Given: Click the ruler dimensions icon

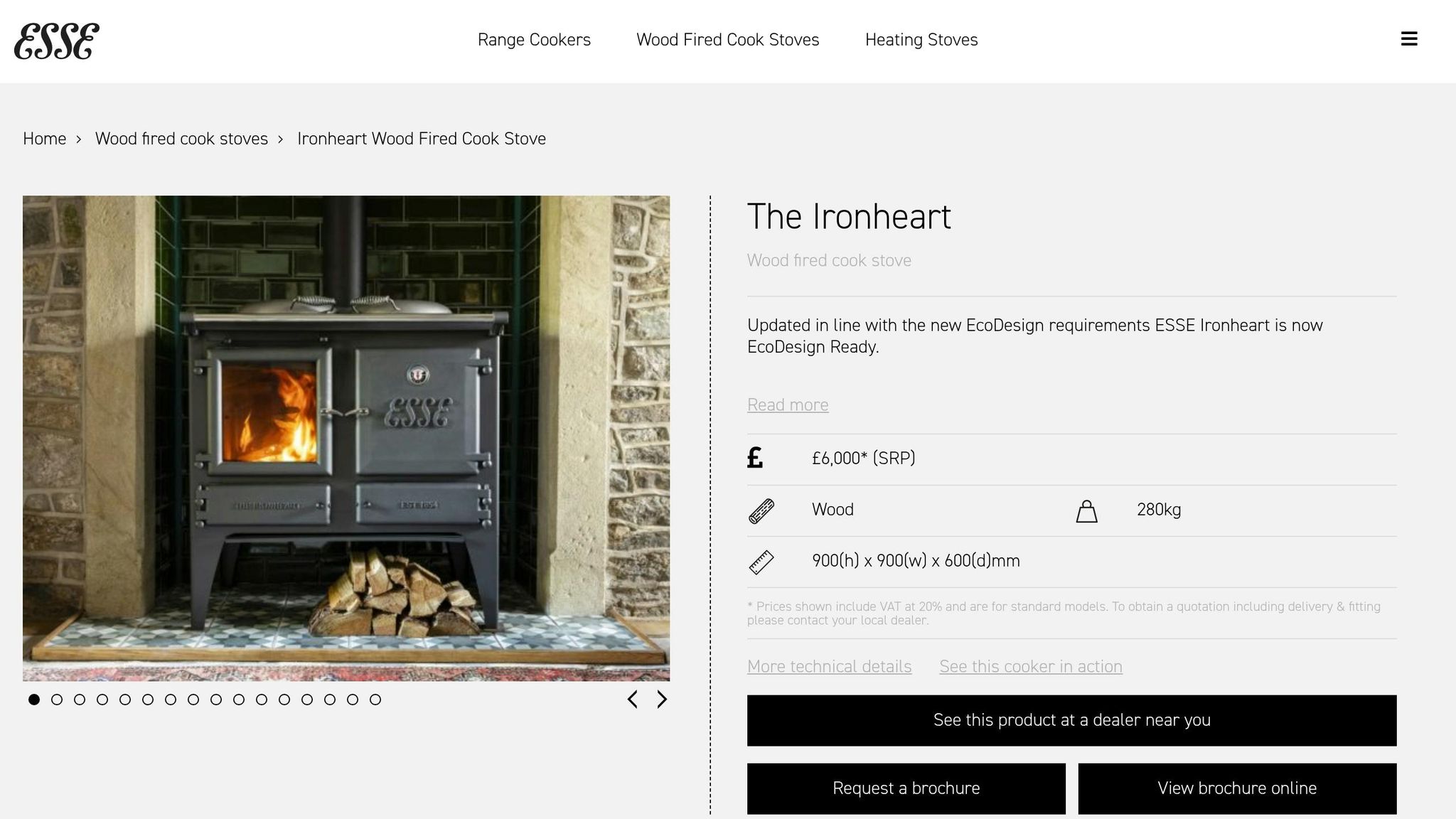Looking at the screenshot, I should (x=761, y=562).
